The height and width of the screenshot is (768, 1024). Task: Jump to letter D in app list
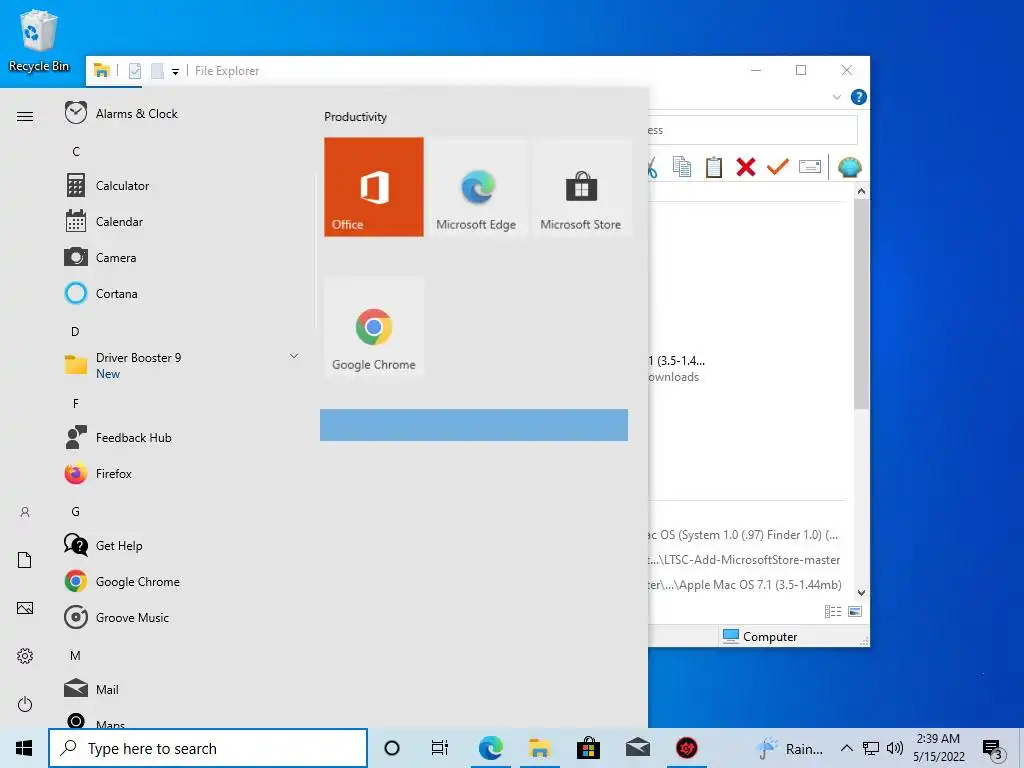75,331
